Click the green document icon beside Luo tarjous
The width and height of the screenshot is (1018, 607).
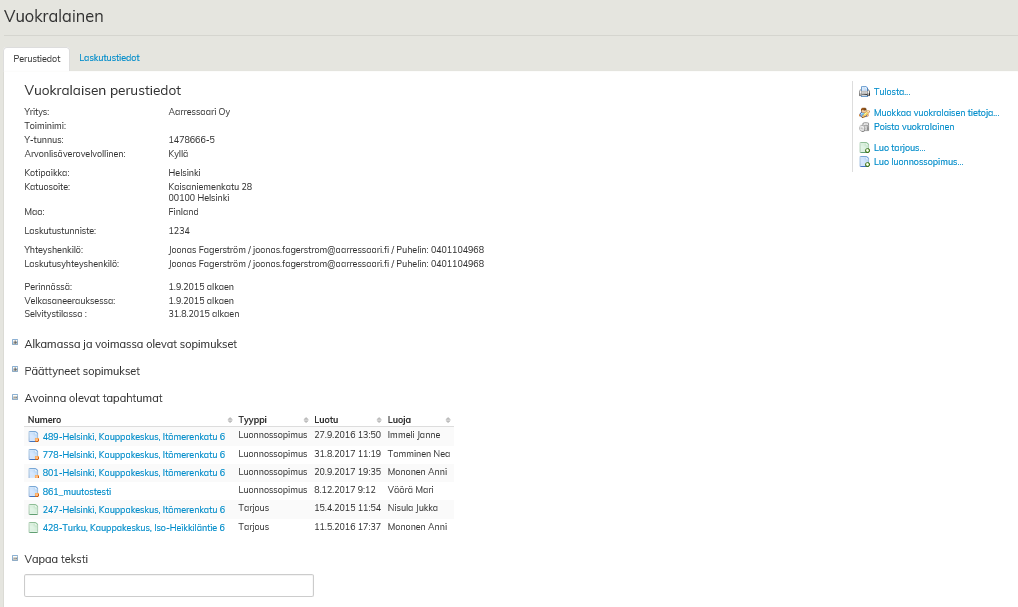pos(864,148)
